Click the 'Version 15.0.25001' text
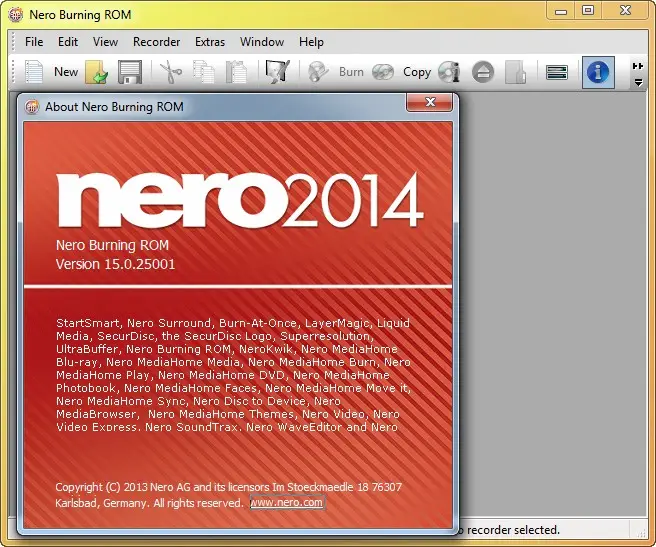This screenshot has height=547, width=656. pos(115,264)
